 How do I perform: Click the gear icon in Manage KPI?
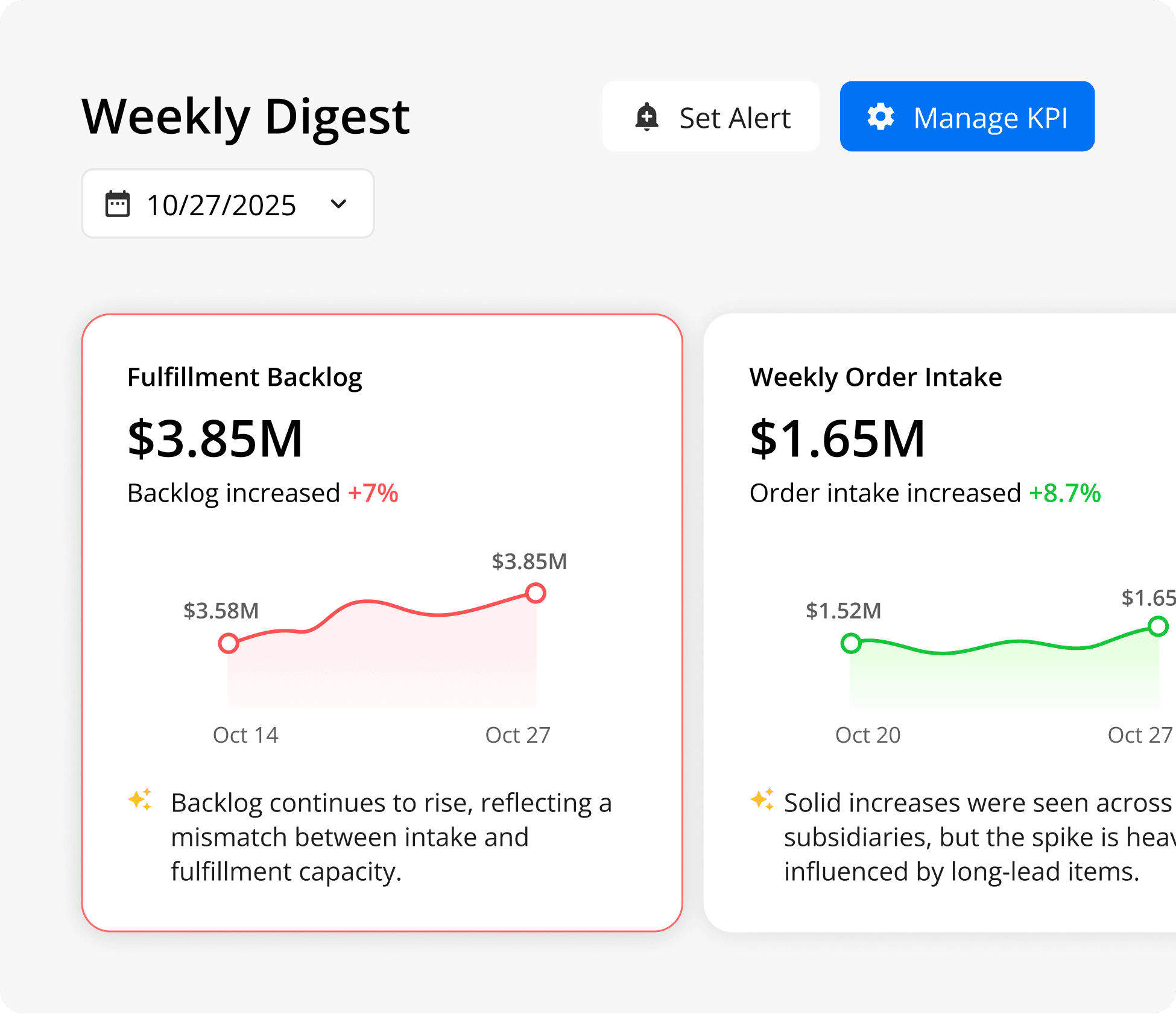click(x=880, y=116)
